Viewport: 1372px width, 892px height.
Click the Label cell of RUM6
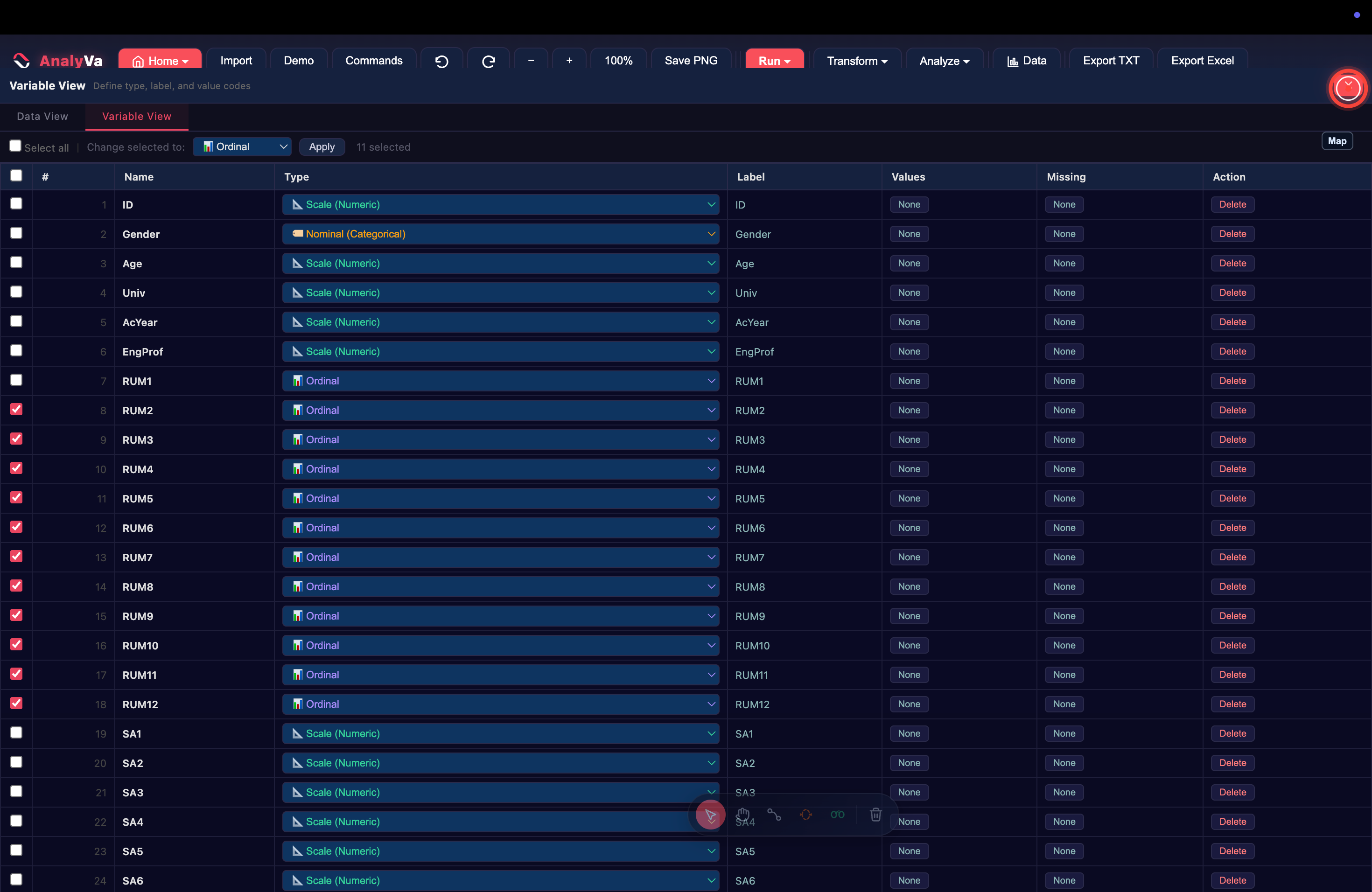click(x=804, y=528)
